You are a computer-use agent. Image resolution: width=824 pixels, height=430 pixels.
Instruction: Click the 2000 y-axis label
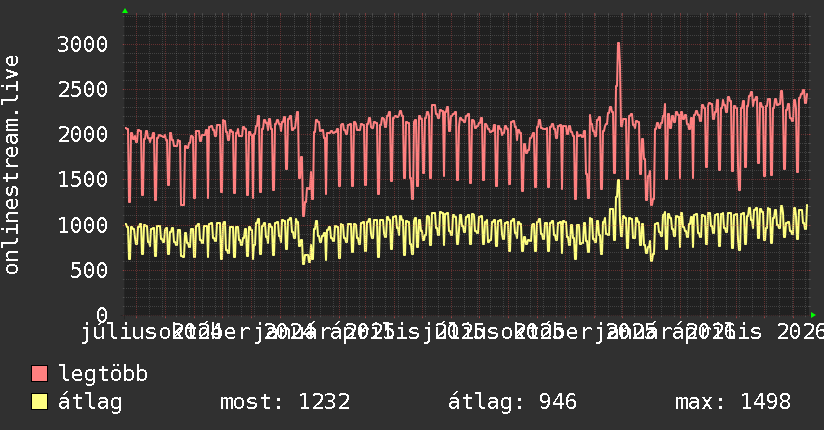coord(83,135)
